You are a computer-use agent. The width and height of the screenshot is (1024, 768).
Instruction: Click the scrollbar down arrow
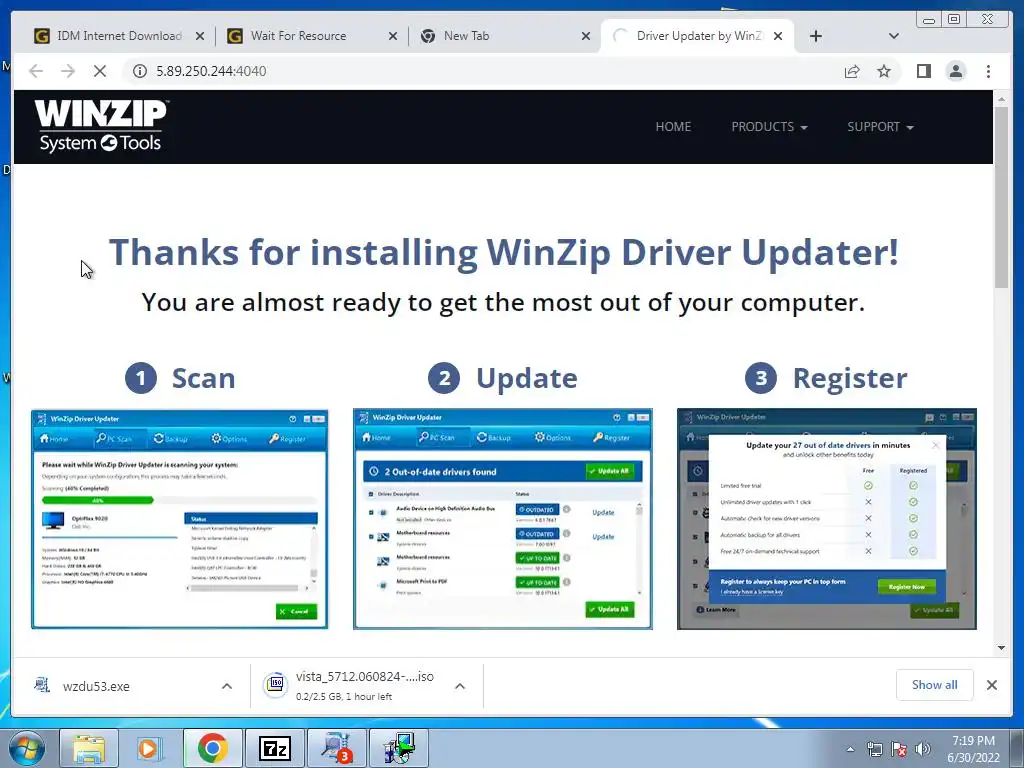click(x=1001, y=648)
